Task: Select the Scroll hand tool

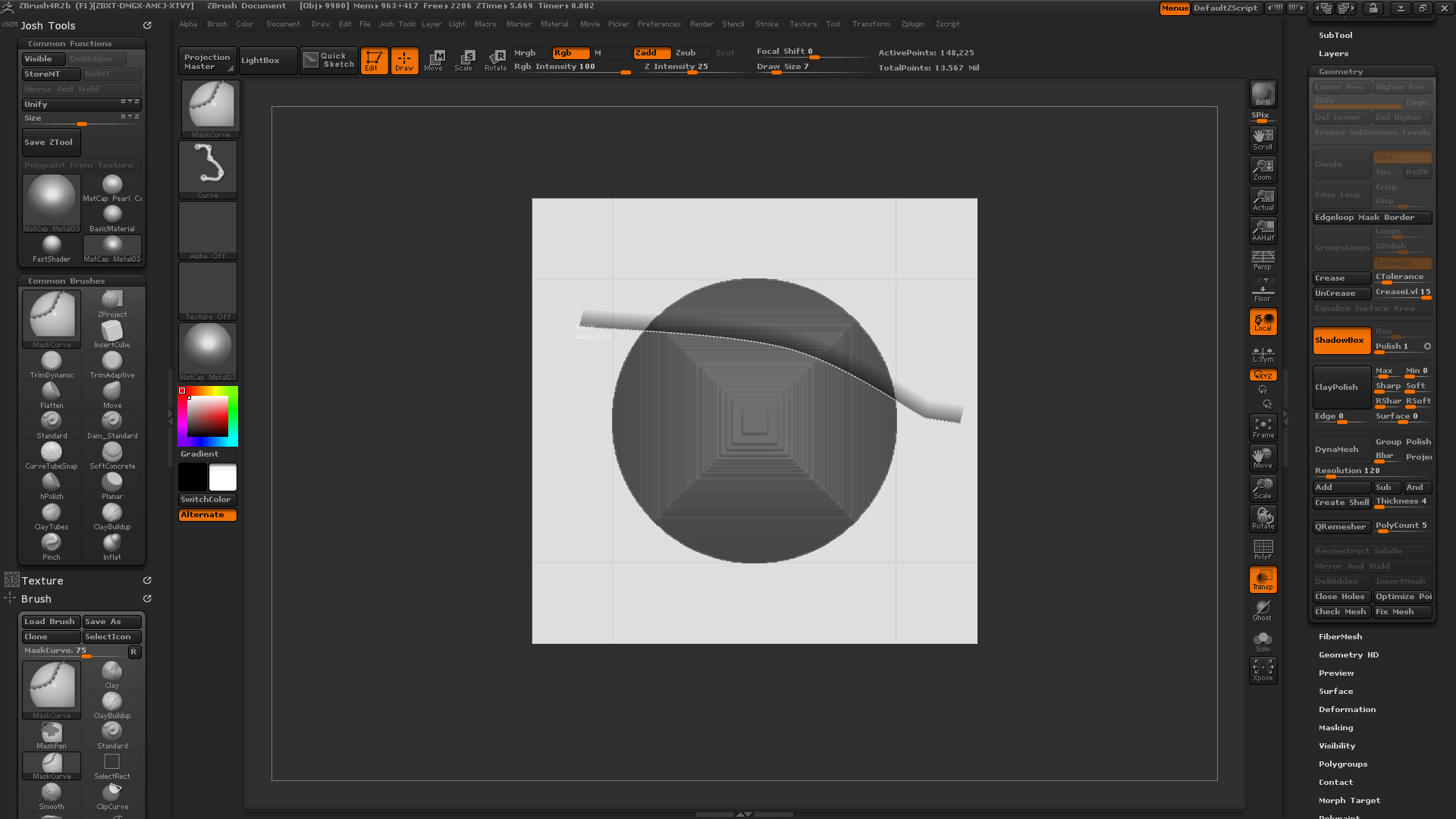Action: coord(1263,139)
